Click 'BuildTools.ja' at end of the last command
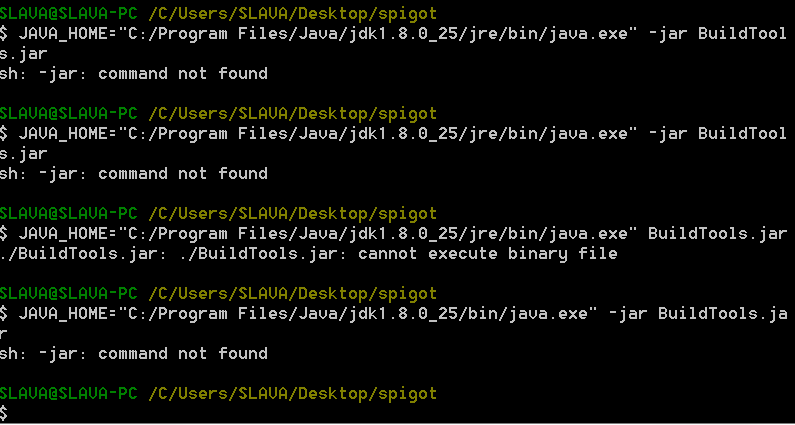 (722, 313)
